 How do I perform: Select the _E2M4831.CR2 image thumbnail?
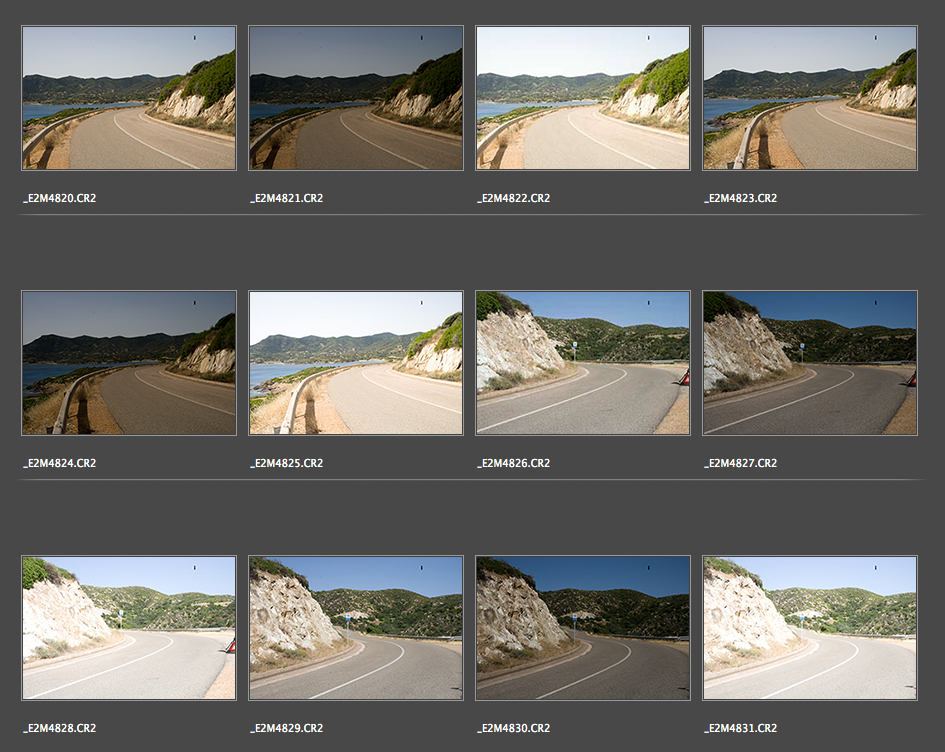(x=810, y=628)
